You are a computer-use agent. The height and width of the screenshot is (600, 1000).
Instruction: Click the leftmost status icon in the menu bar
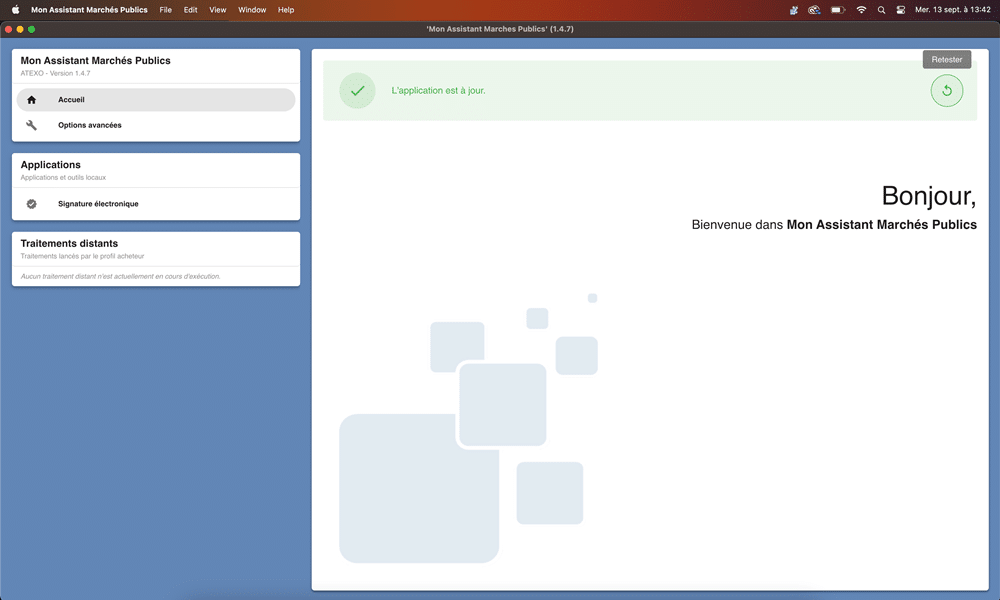(x=793, y=10)
